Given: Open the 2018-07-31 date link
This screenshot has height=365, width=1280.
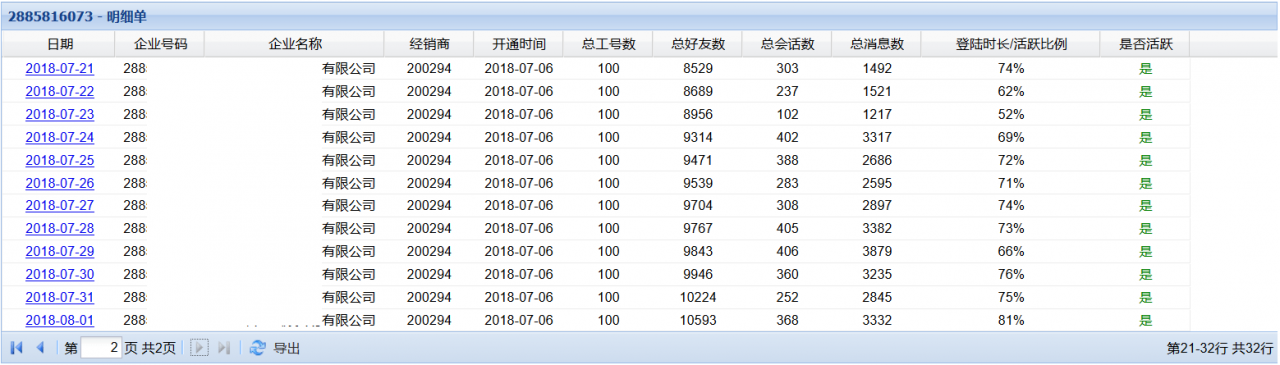Looking at the screenshot, I should coord(60,297).
